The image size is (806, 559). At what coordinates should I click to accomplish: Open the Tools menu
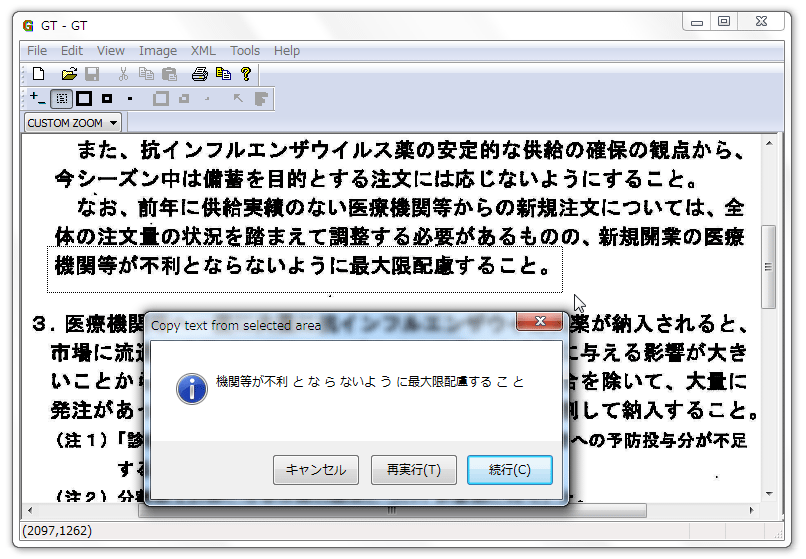coord(245,50)
